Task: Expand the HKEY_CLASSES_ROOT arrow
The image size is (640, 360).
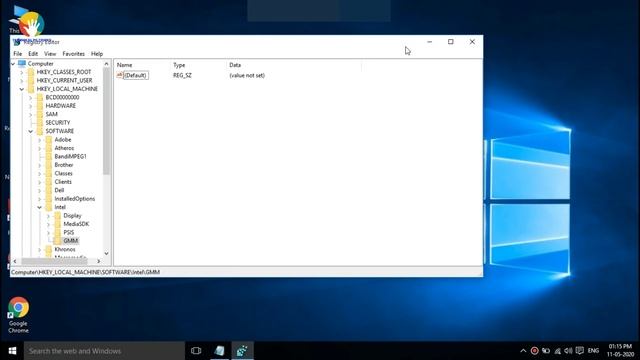Action: [x=22, y=72]
